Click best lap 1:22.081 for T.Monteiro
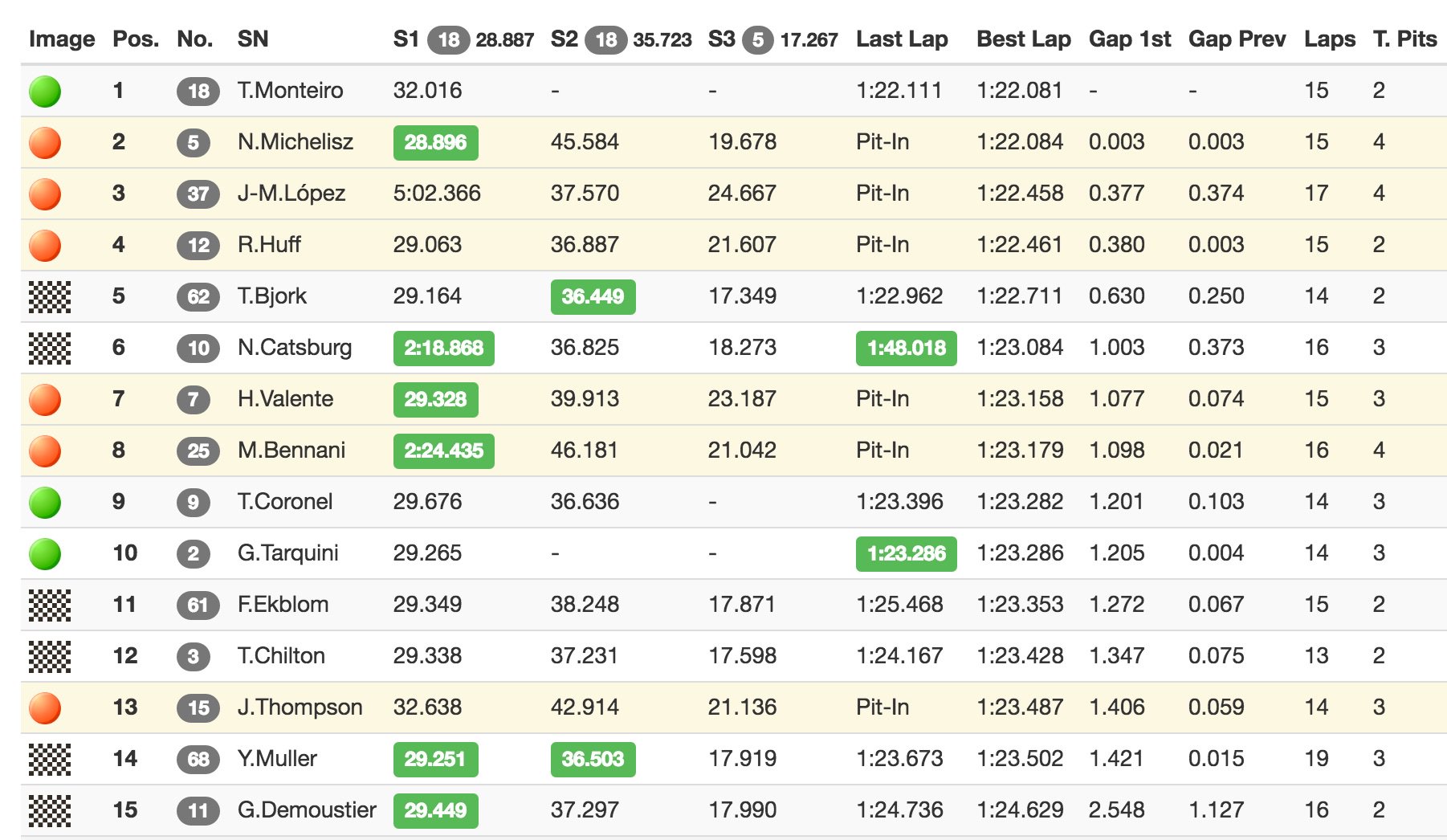This screenshot has height=840, width=1447. (x=1020, y=90)
